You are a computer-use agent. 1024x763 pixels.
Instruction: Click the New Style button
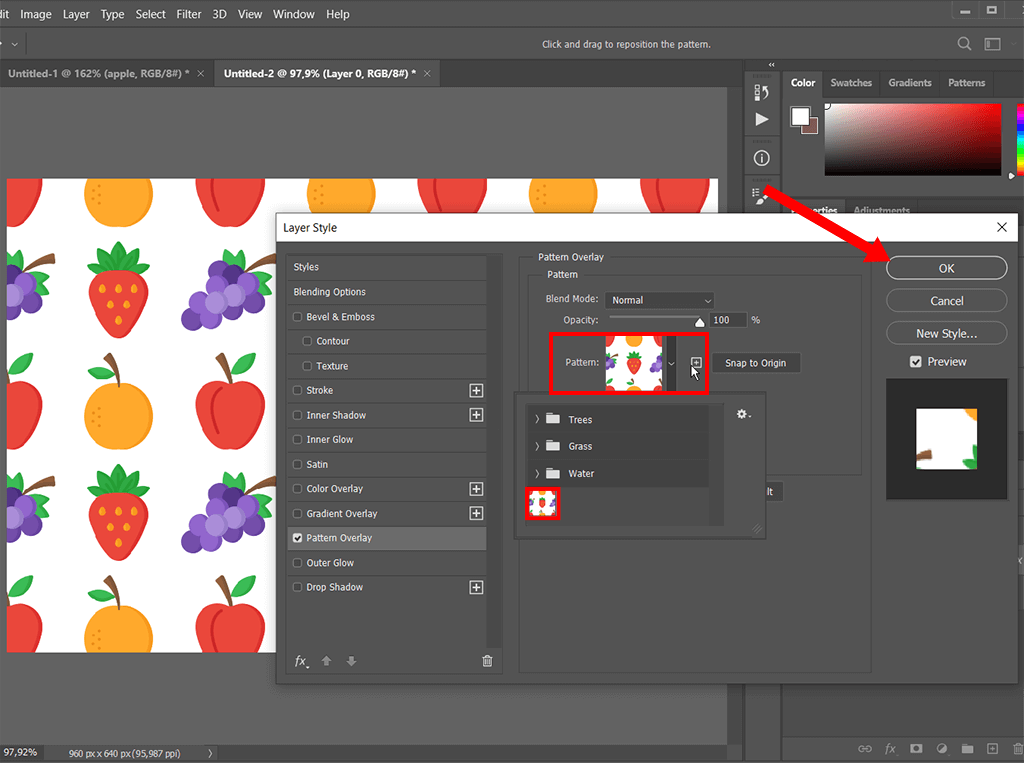pyautogui.click(x=946, y=333)
